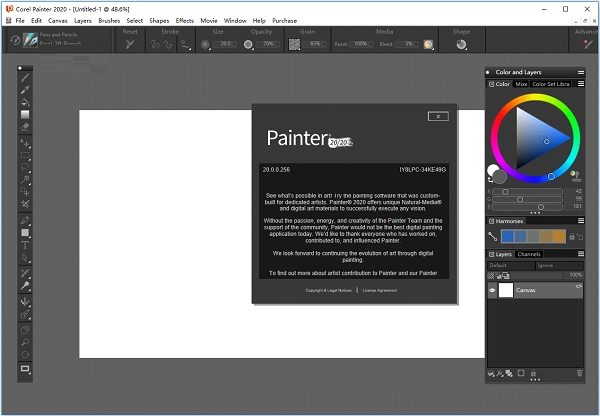Toggle the Layers panel checkbox
The width and height of the screenshot is (600, 416).
point(492,254)
